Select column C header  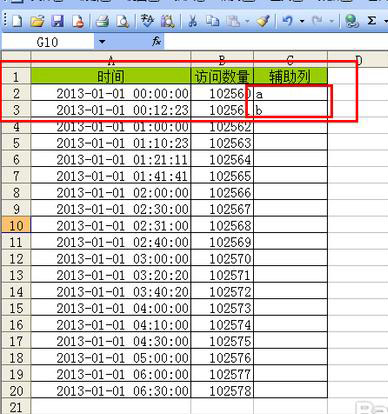coord(290,60)
